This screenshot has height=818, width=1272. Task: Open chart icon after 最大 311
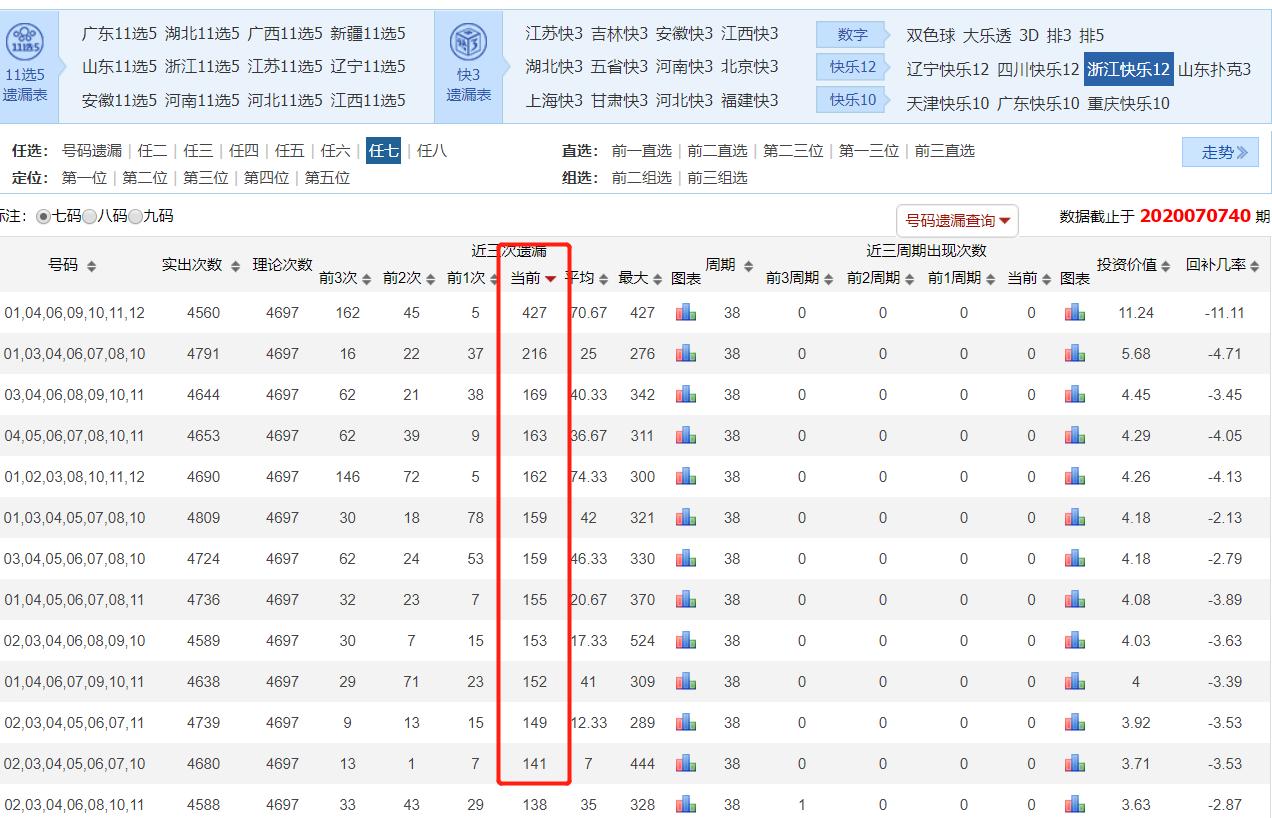click(686, 436)
